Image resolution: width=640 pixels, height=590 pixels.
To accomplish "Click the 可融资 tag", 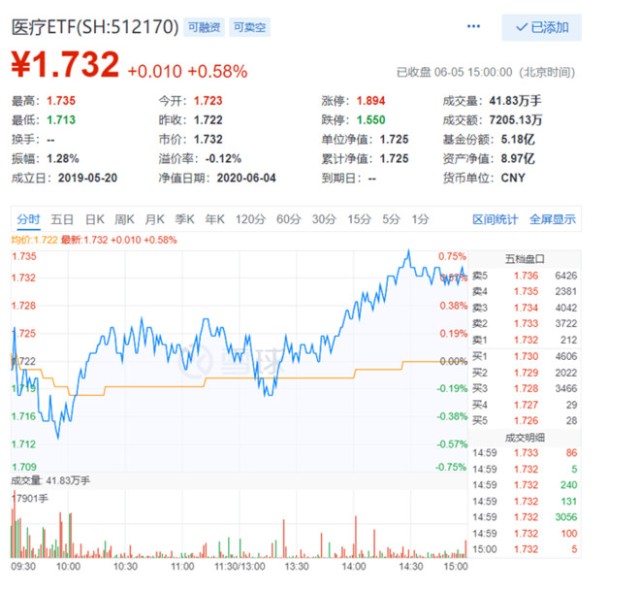I will pyautogui.click(x=206, y=28).
